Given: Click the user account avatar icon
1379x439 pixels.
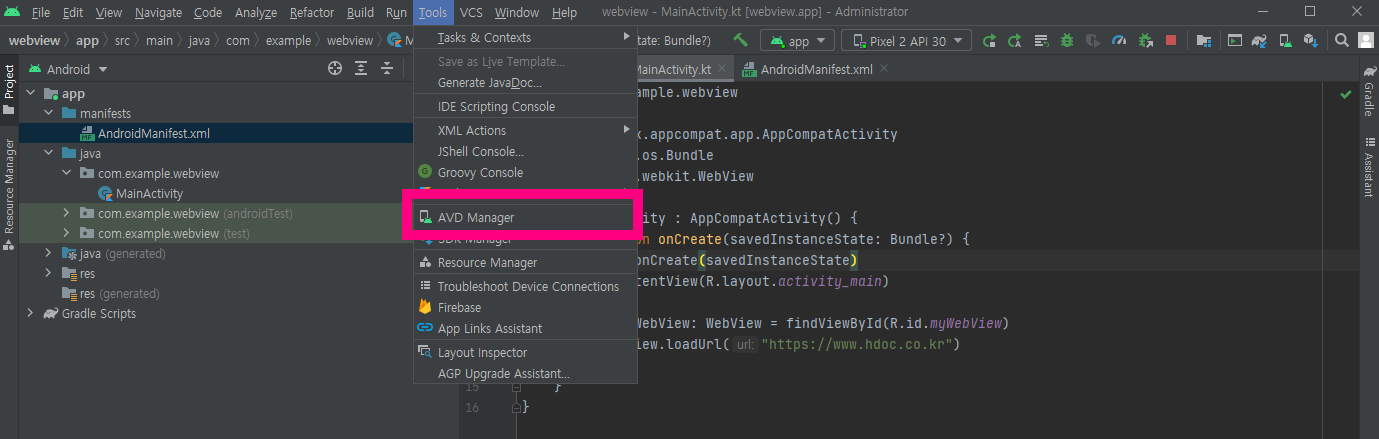Looking at the screenshot, I should (1367, 41).
